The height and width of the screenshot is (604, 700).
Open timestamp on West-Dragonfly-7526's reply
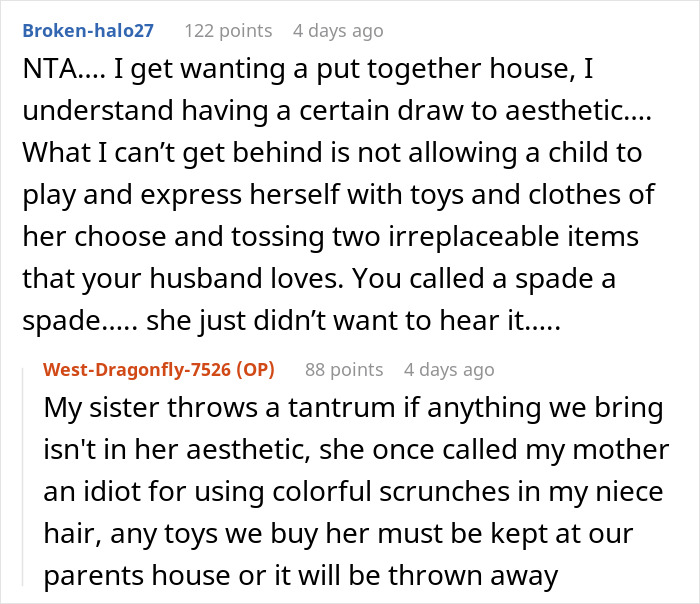pos(449,370)
